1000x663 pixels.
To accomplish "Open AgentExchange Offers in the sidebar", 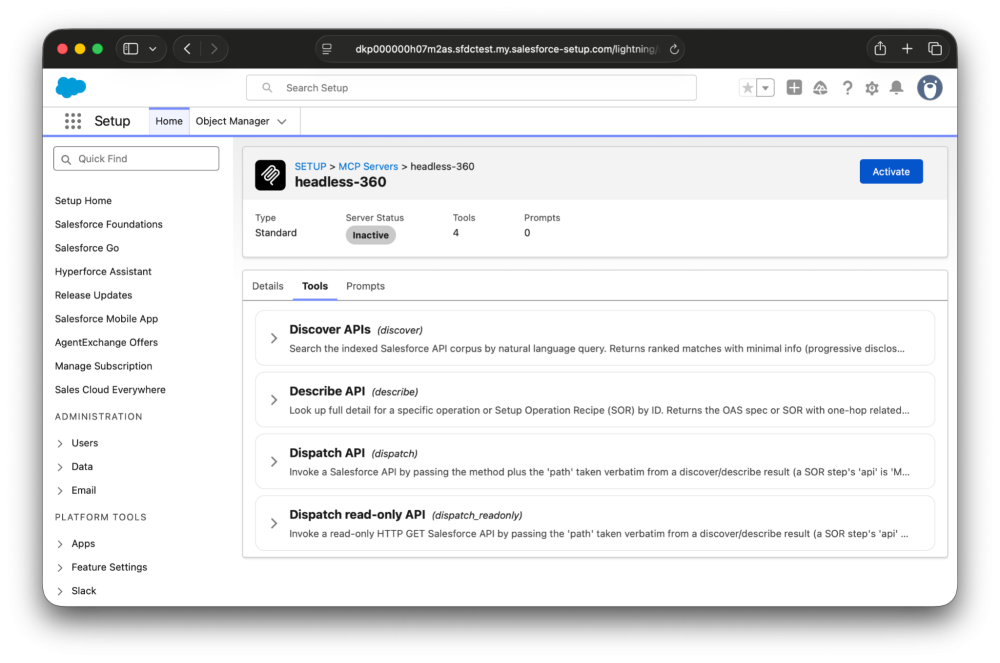I will [x=107, y=342].
